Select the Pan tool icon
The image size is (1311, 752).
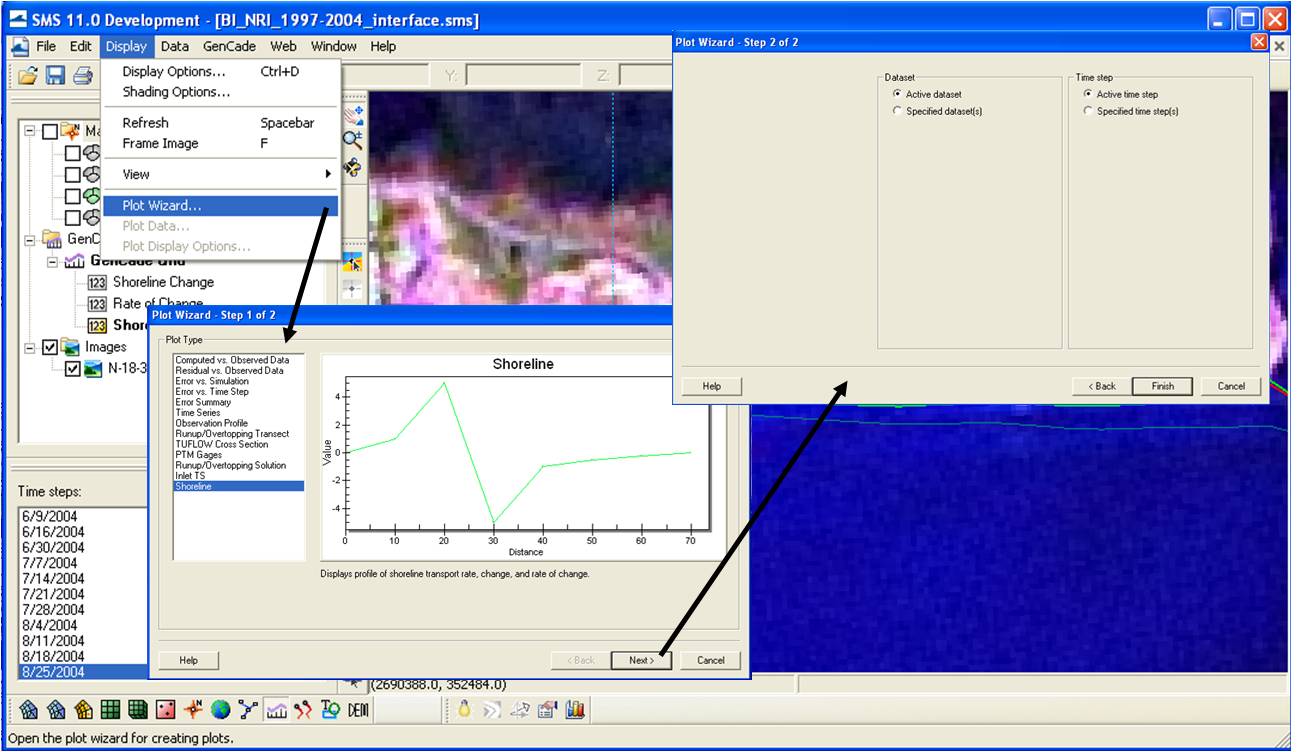coord(353,116)
